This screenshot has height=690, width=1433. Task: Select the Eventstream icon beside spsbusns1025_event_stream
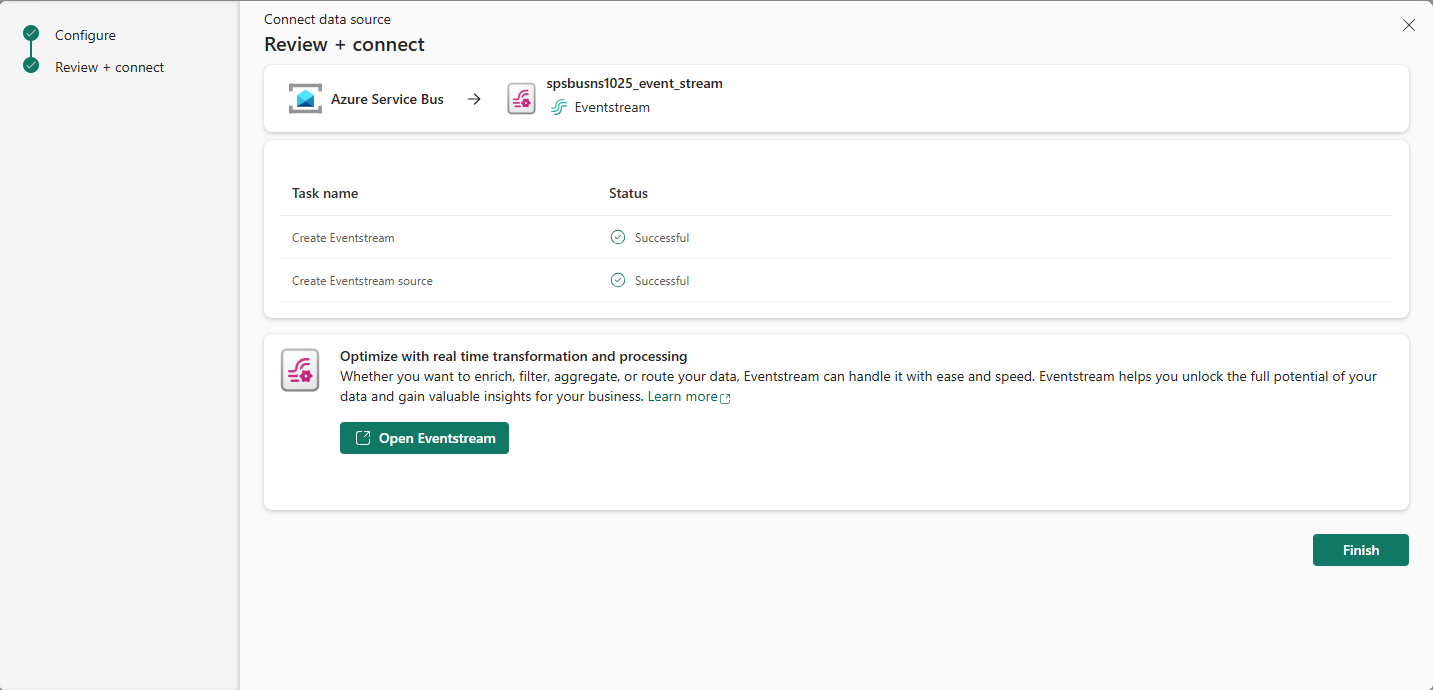tap(521, 98)
